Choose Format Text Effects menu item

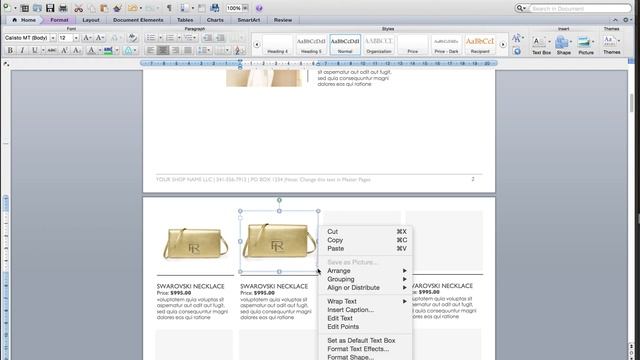(x=366, y=349)
